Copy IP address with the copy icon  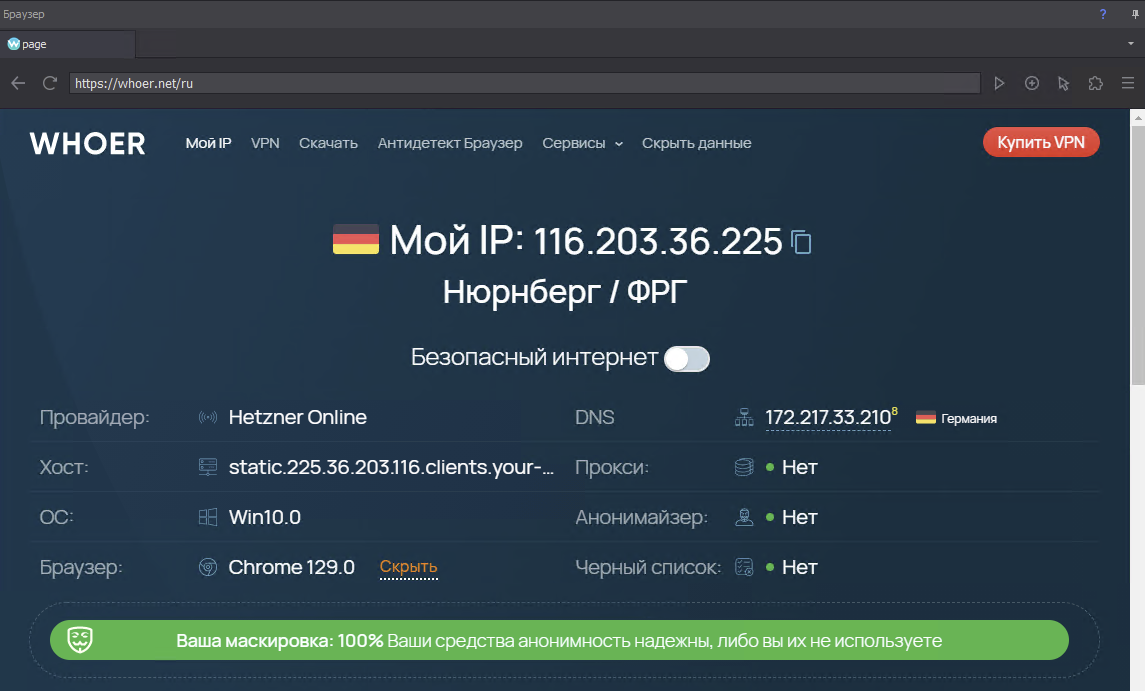802,242
